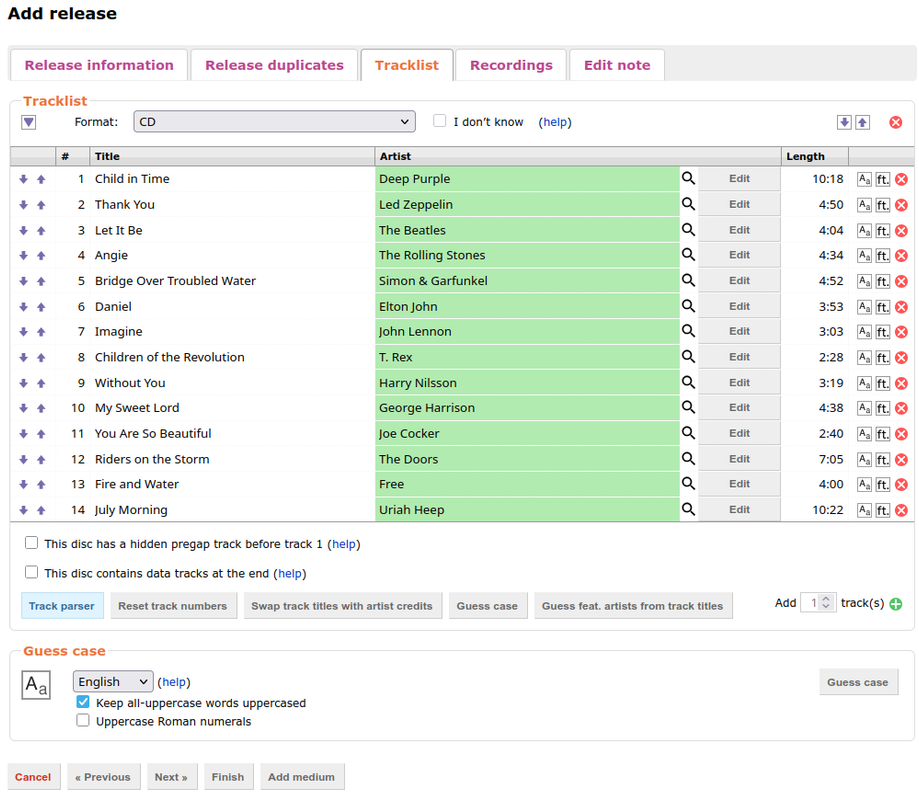Image resolution: width=919 pixels, height=800 pixels.
Task: Cancel adding the release
Action: 33,777
